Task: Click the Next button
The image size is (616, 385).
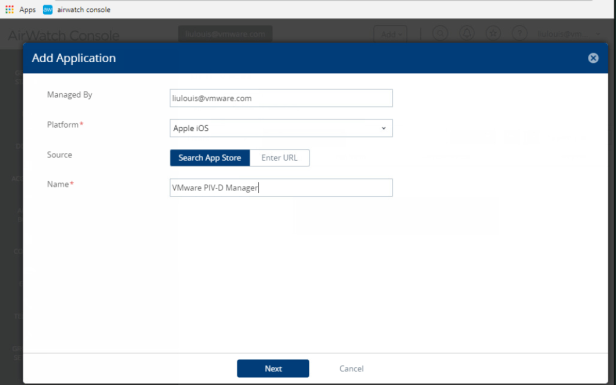Action: point(273,368)
